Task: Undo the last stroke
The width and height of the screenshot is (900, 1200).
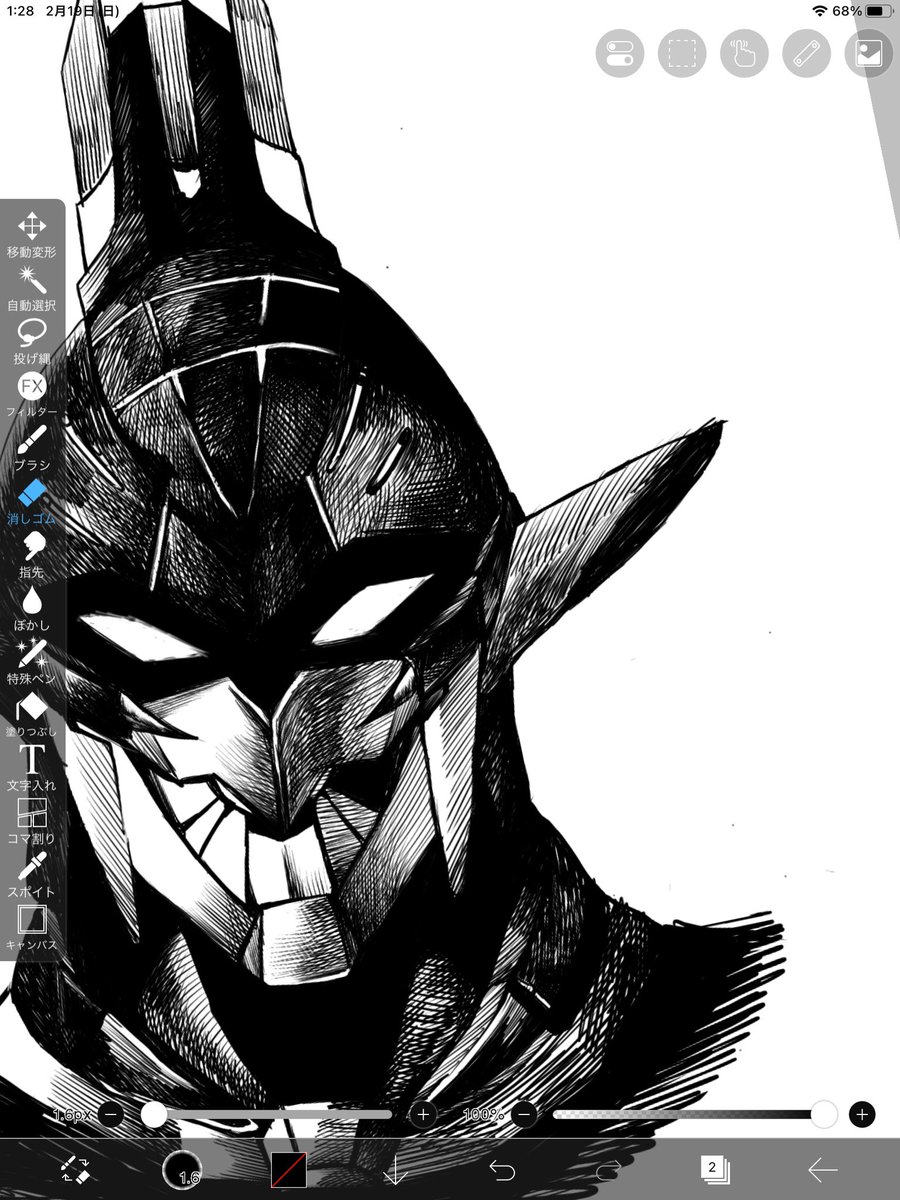Action: [502, 1169]
